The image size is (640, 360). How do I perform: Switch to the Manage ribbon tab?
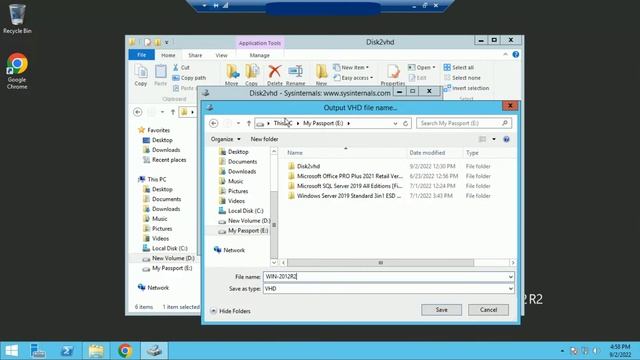tap(260, 55)
